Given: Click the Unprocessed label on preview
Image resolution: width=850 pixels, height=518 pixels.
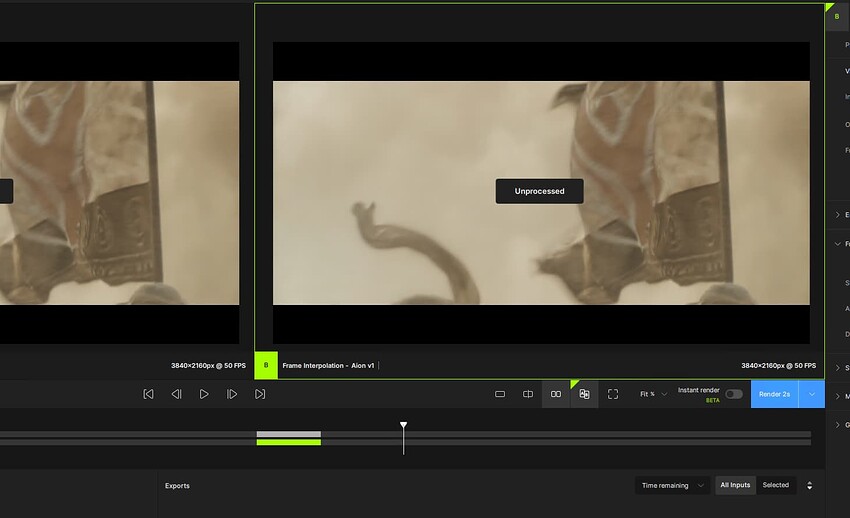Looking at the screenshot, I should (x=539, y=191).
